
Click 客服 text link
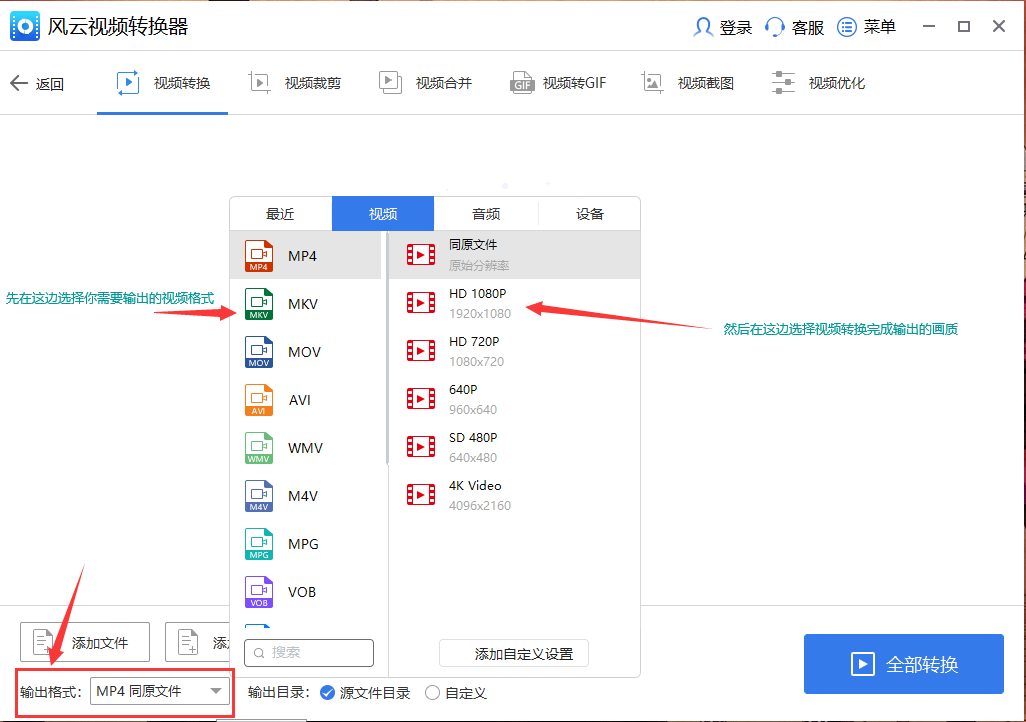(x=808, y=27)
